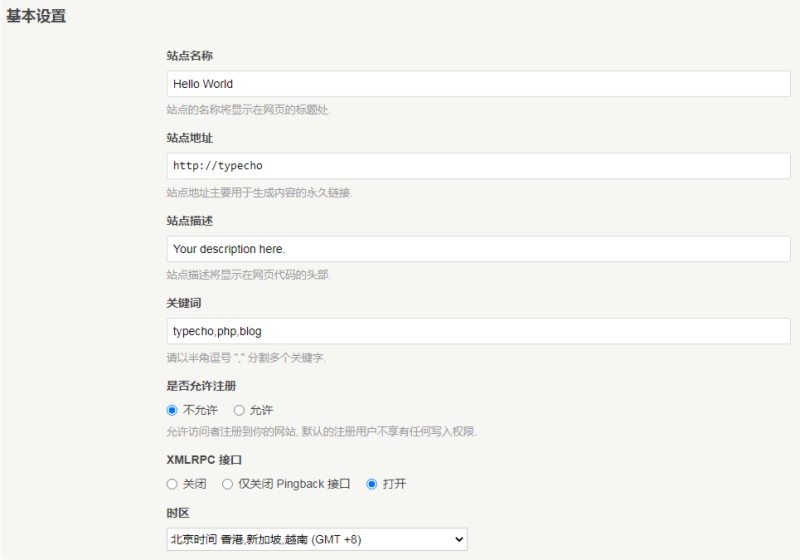Click the 关键词 field with typecho,php,blog
Viewport: 800px width, 560px height.
click(x=478, y=331)
